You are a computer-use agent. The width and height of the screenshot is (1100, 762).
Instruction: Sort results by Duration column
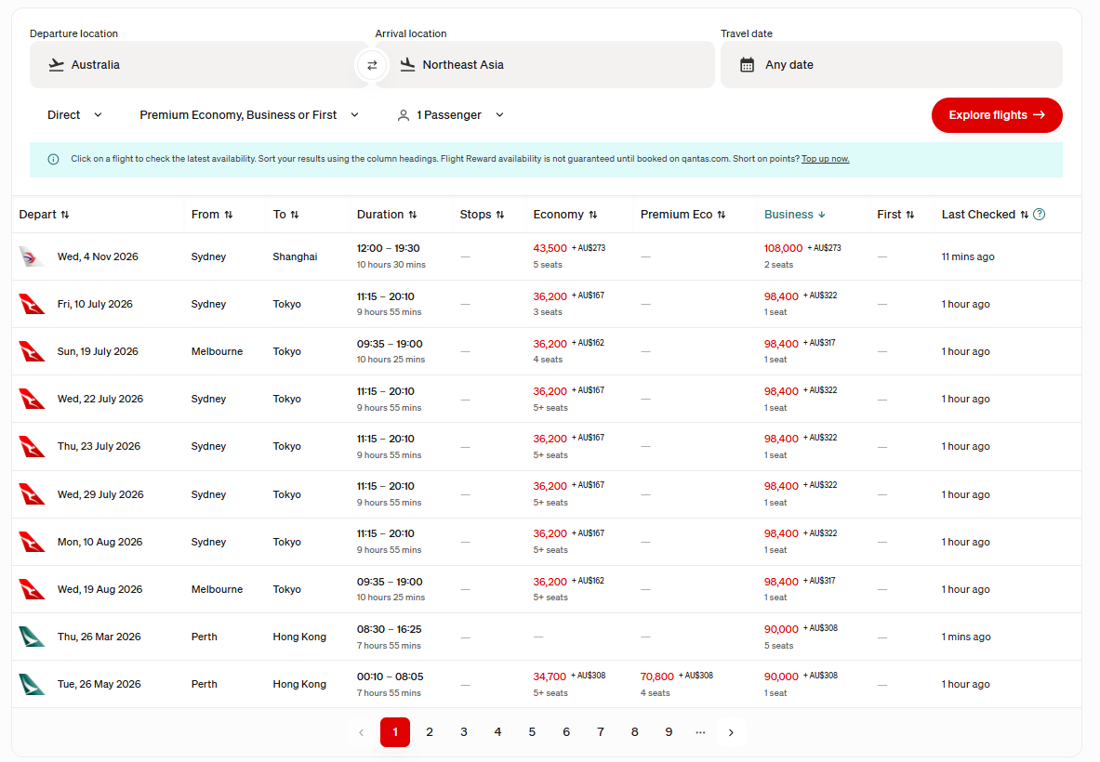(386, 214)
